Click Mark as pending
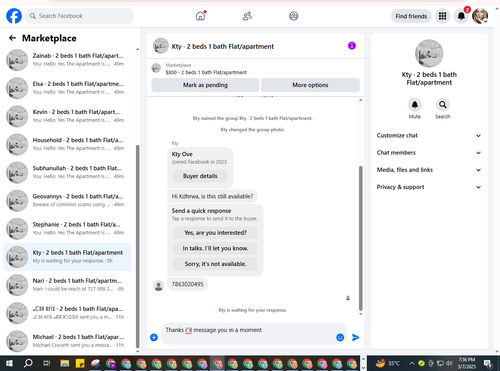This screenshot has height=371, width=500. [x=205, y=85]
